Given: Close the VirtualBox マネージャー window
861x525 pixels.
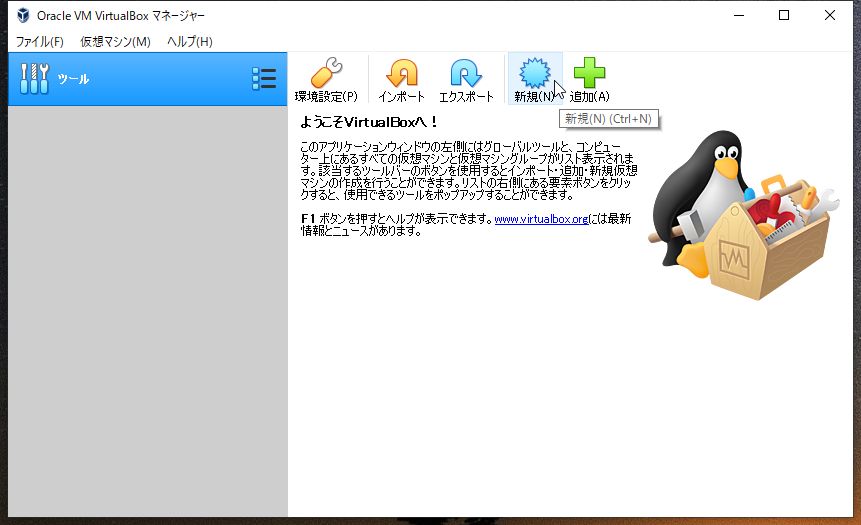Looking at the screenshot, I should point(830,15).
